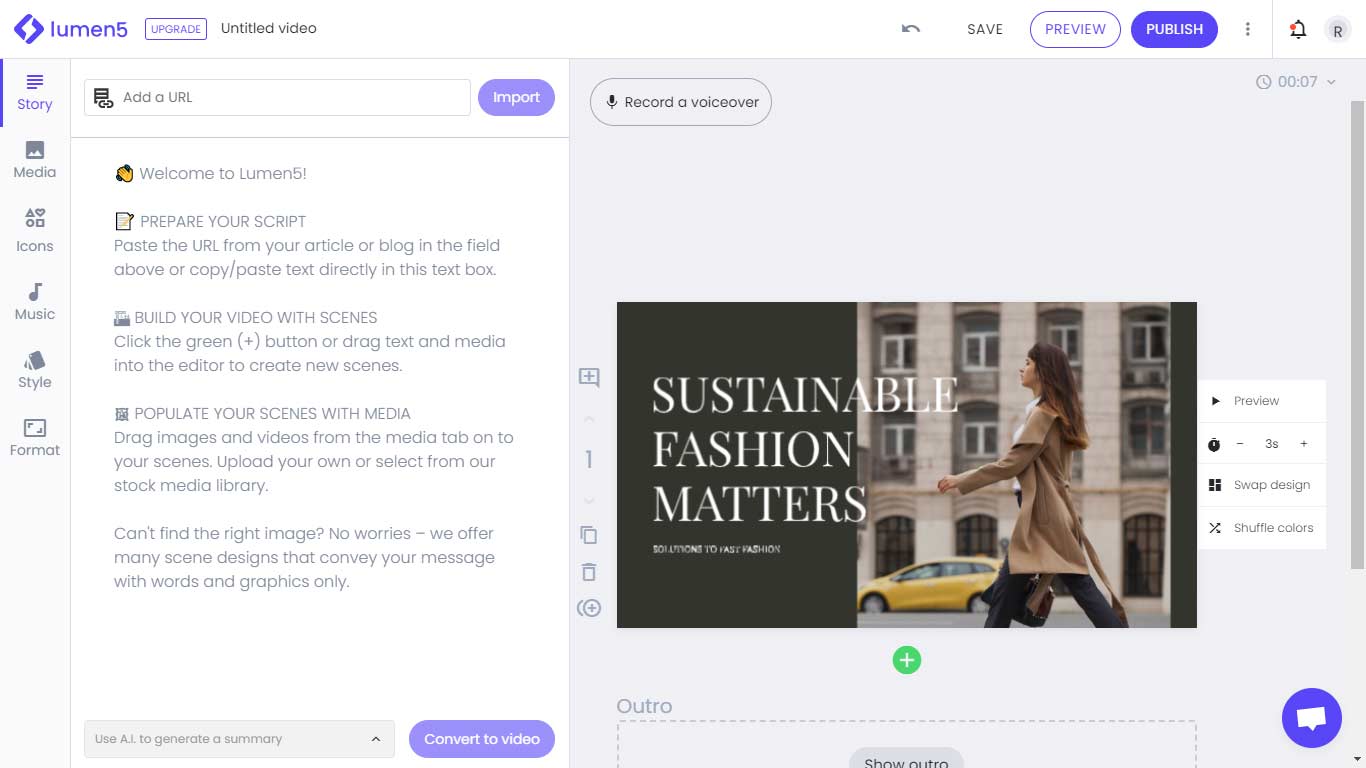
Task: Decrease scene duration with minus button
Action: tap(1240, 444)
